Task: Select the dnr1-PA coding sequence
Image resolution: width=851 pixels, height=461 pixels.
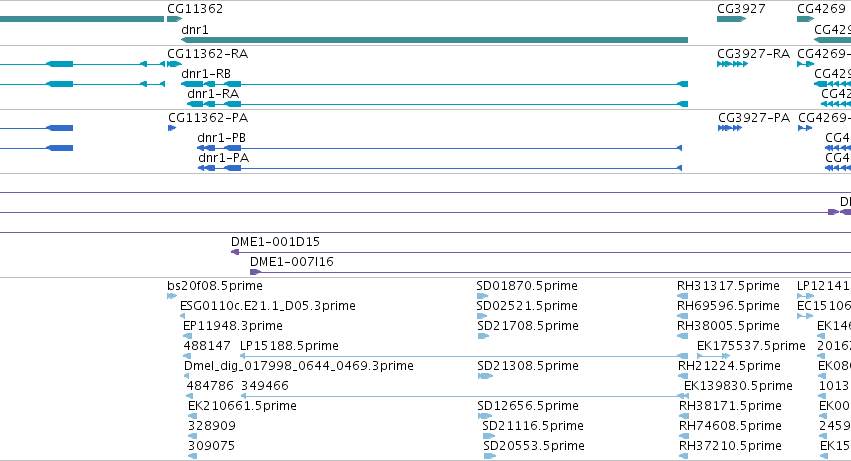Action: pos(224,158)
